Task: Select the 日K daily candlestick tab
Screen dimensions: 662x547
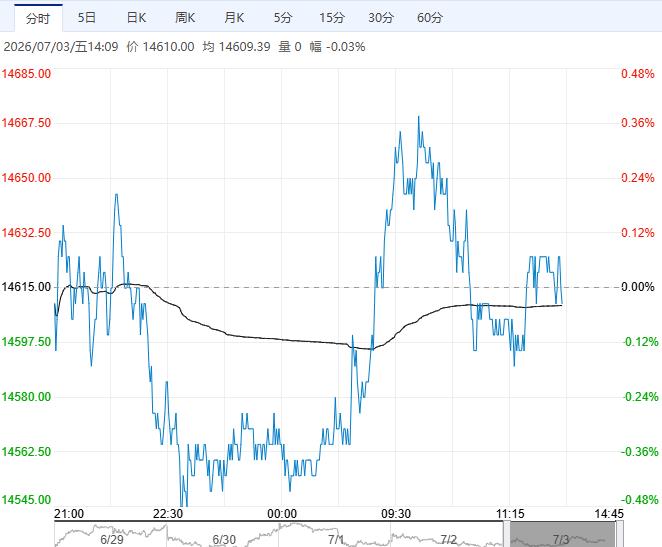Action: [136, 18]
